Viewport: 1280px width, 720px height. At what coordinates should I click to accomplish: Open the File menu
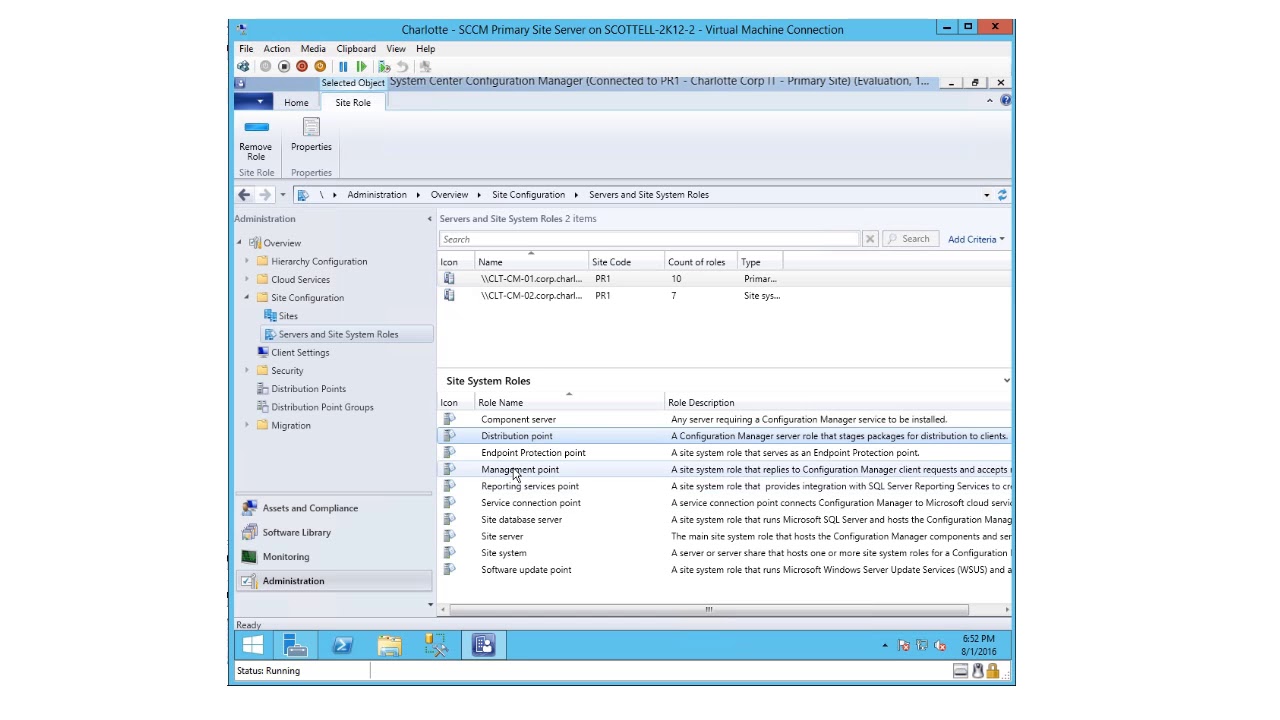pos(246,49)
